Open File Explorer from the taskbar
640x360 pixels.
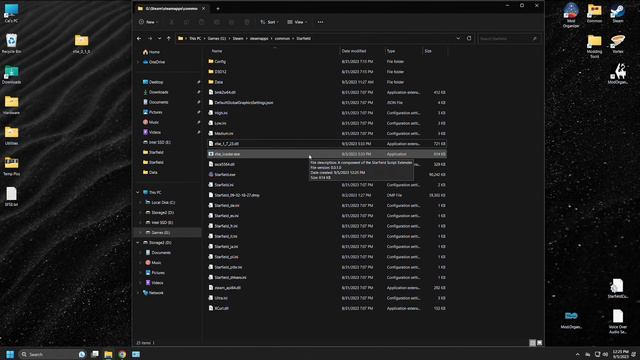[108, 354]
